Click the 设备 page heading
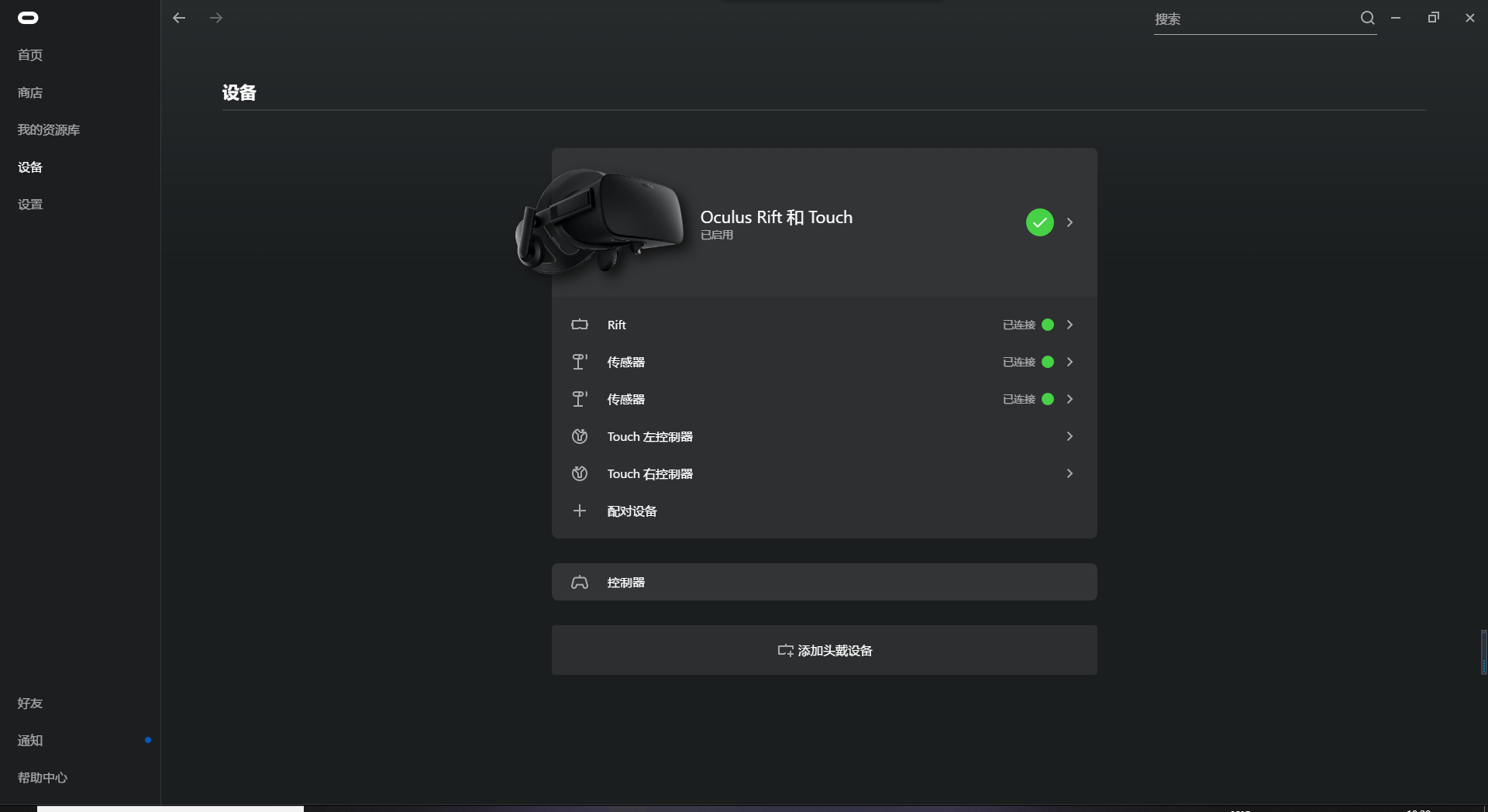This screenshot has width=1488, height=812. tap(239, 93)
